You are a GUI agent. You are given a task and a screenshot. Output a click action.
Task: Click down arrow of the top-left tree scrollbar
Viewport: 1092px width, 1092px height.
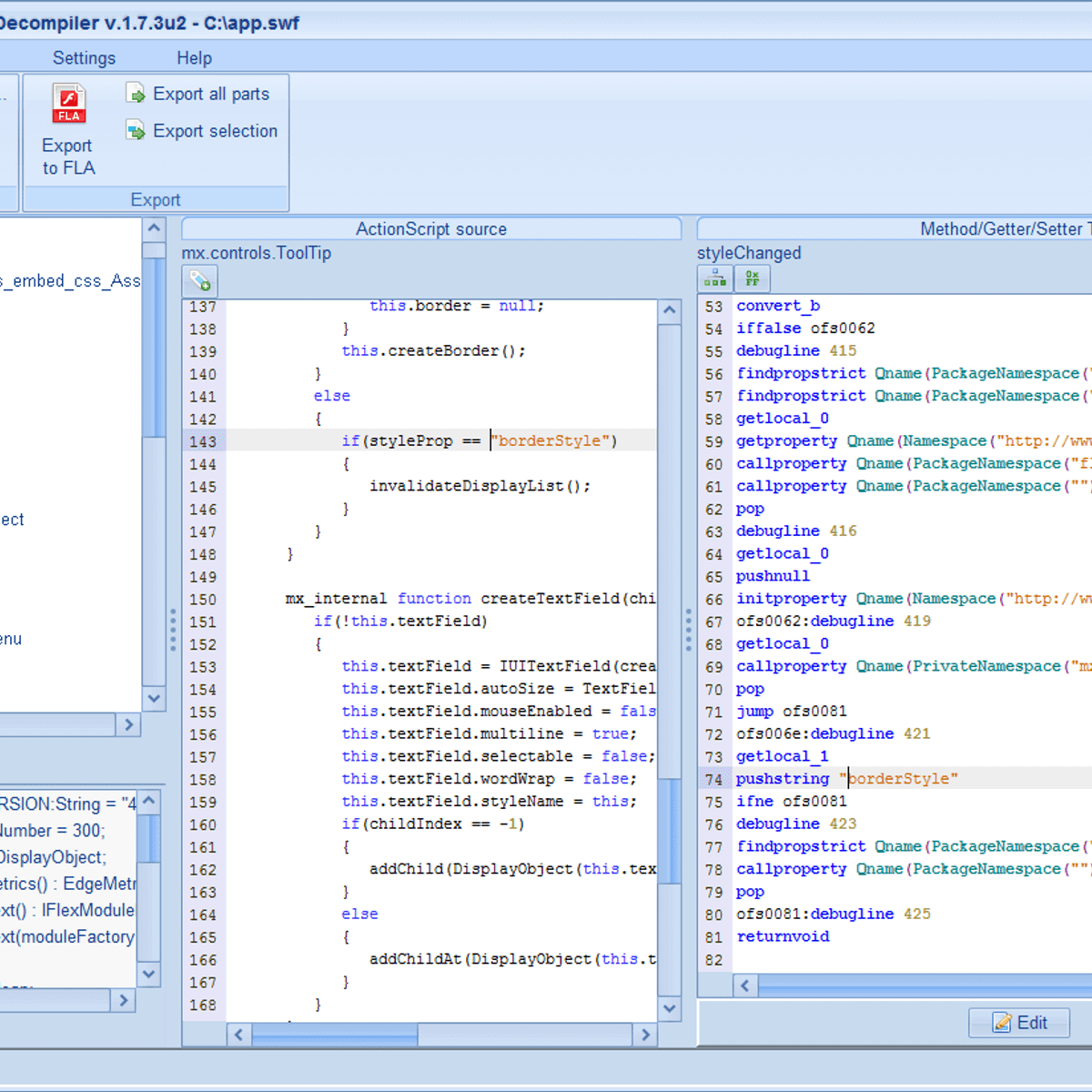[154, 699]
